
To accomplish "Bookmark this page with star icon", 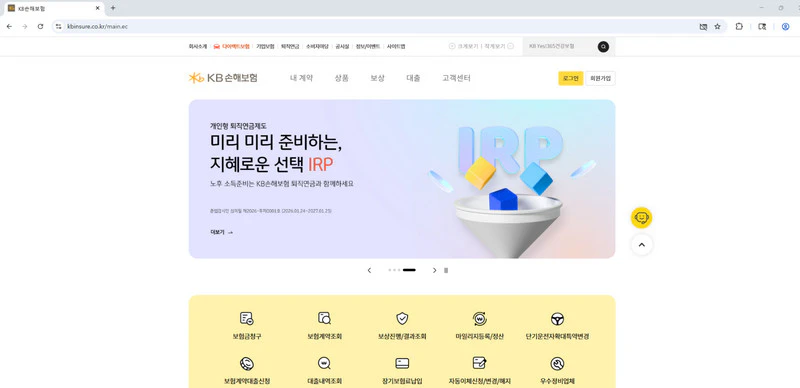I will pos(717,27).
